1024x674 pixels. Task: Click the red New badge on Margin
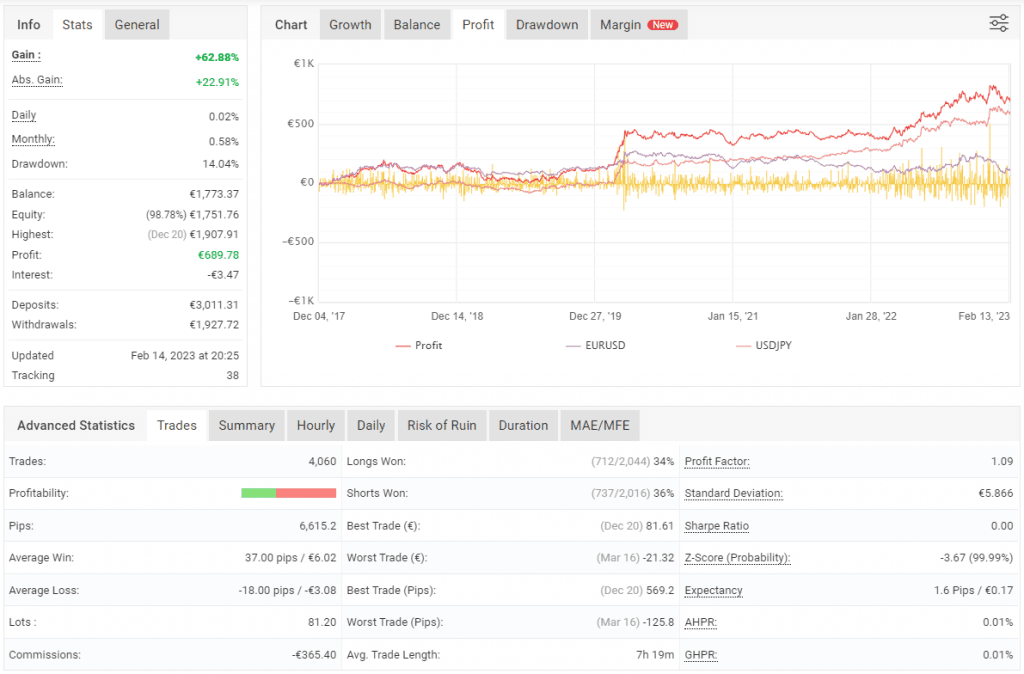pos(662,25)
